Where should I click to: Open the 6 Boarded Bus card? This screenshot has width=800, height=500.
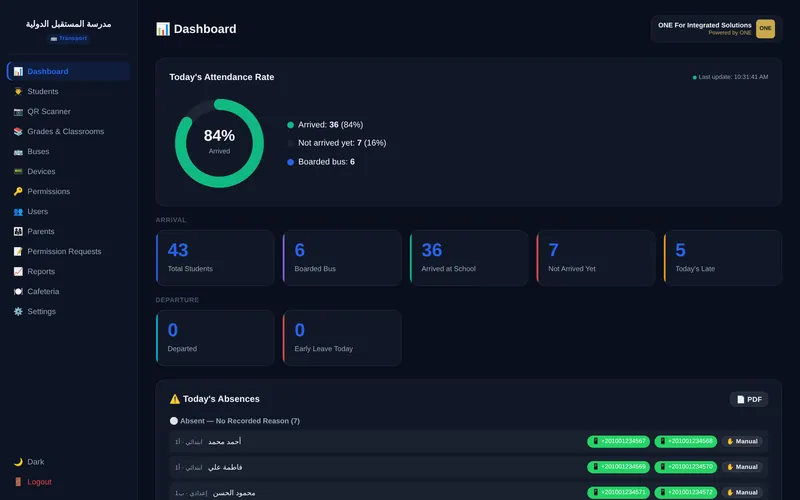(x=342, y=258)
